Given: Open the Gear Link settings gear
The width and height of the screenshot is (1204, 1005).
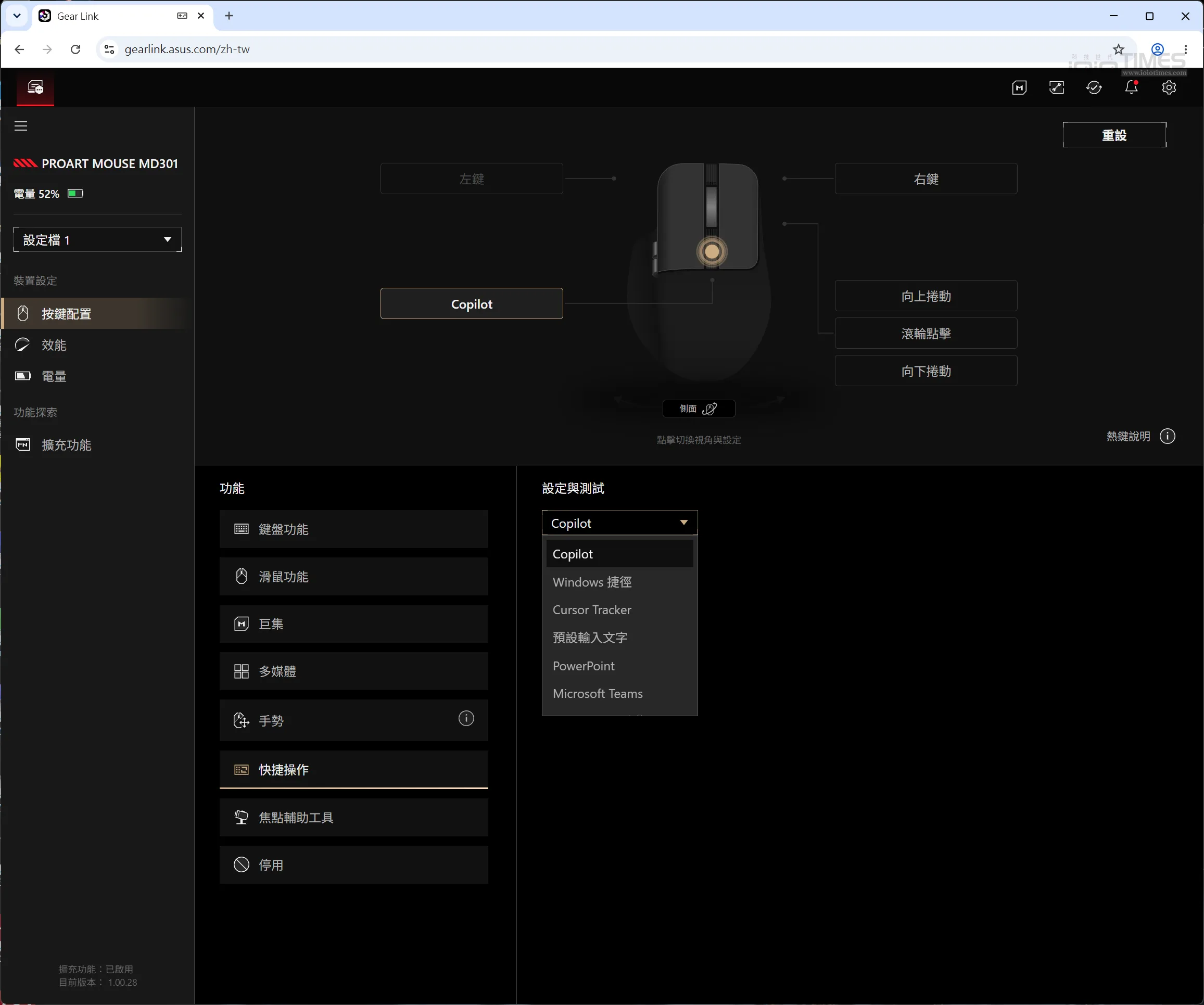Looking at the screenshot, I should pos(1169,88).
